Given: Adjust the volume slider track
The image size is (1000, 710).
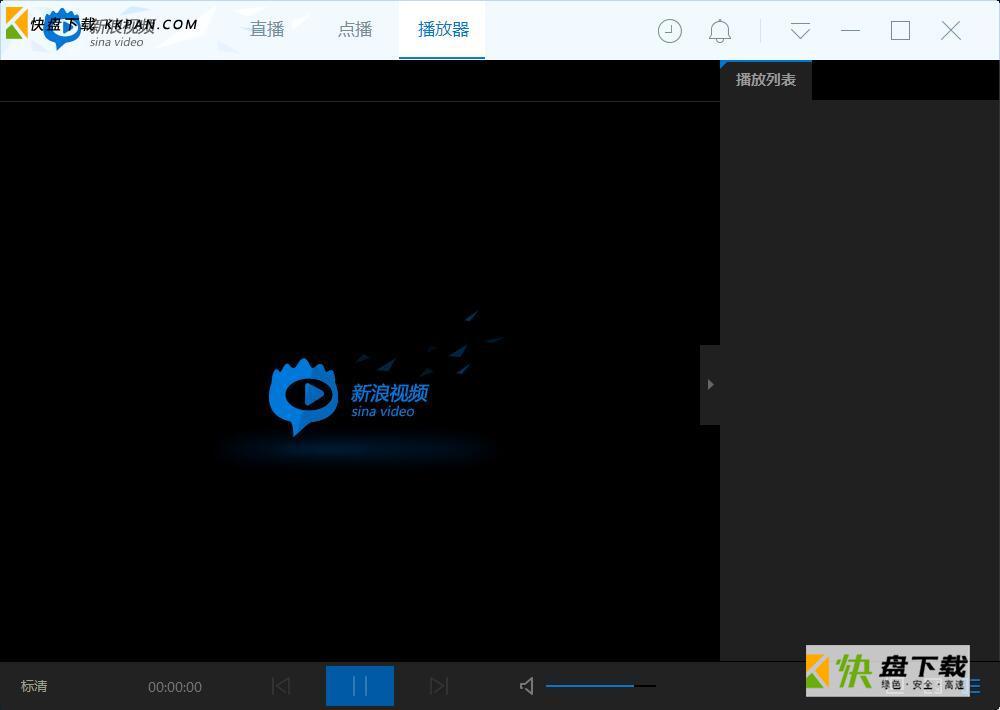Looking at the screenshot, I should tap(601, 686).
